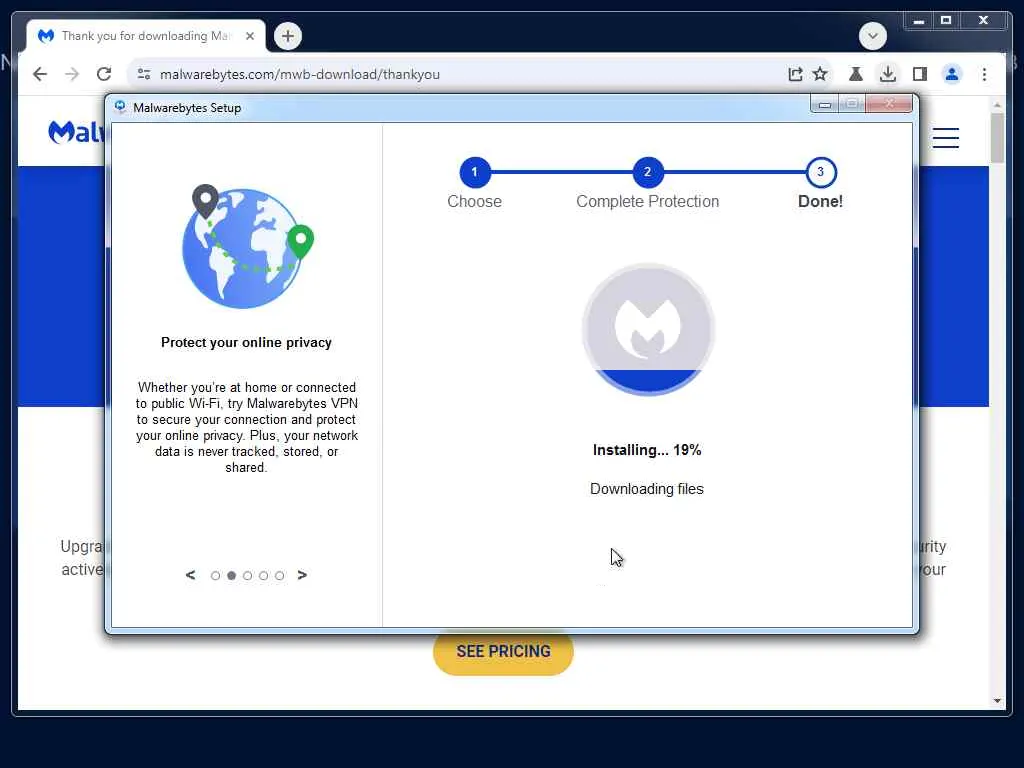The height and width of the screenshot is (768, 1024).
Task: Maximize the Chrome browser window
Action: [x=946, y=21]
